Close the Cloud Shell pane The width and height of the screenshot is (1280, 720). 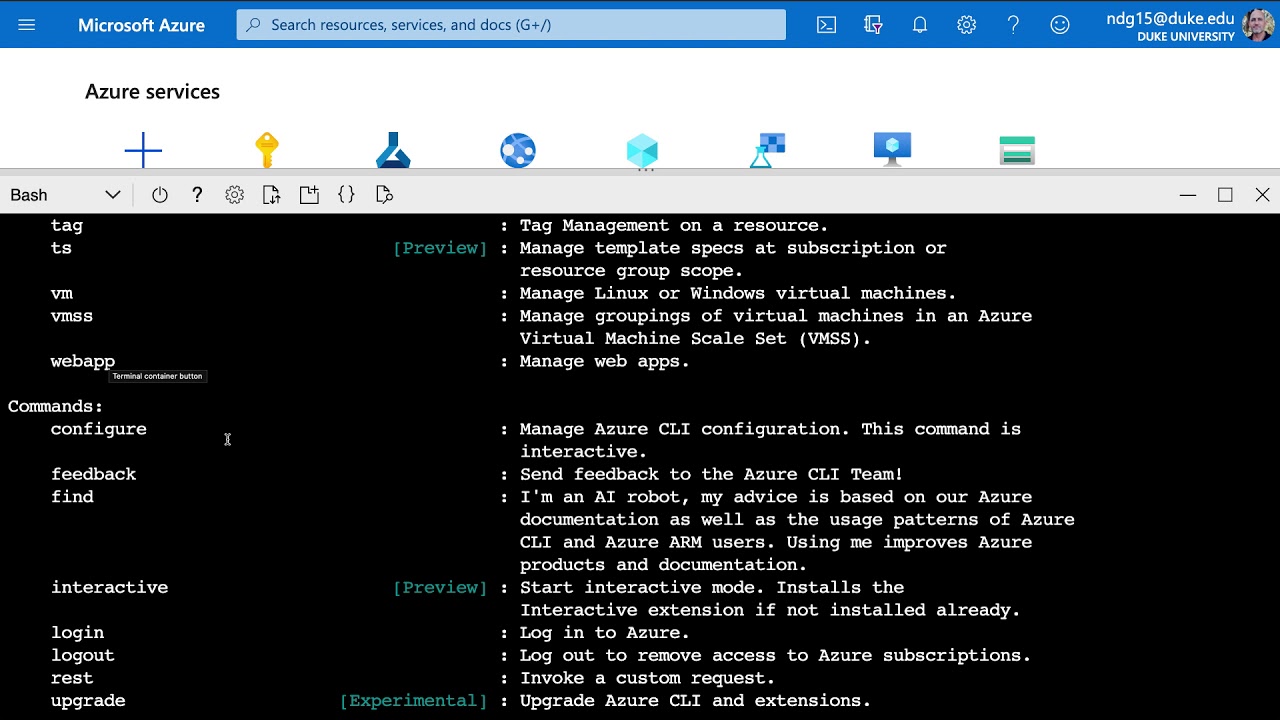1262,195
